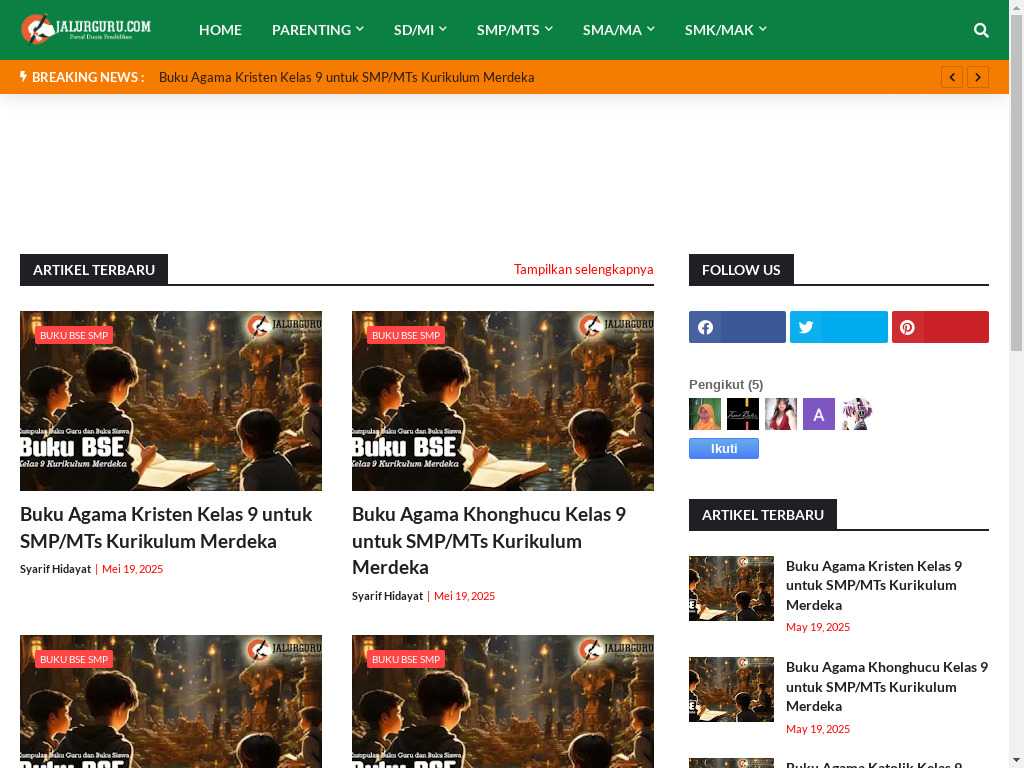
Task: Open main article title Buku Agama Kristen Kelas 9
Action: pyautogui.click(x=166, y=528)
